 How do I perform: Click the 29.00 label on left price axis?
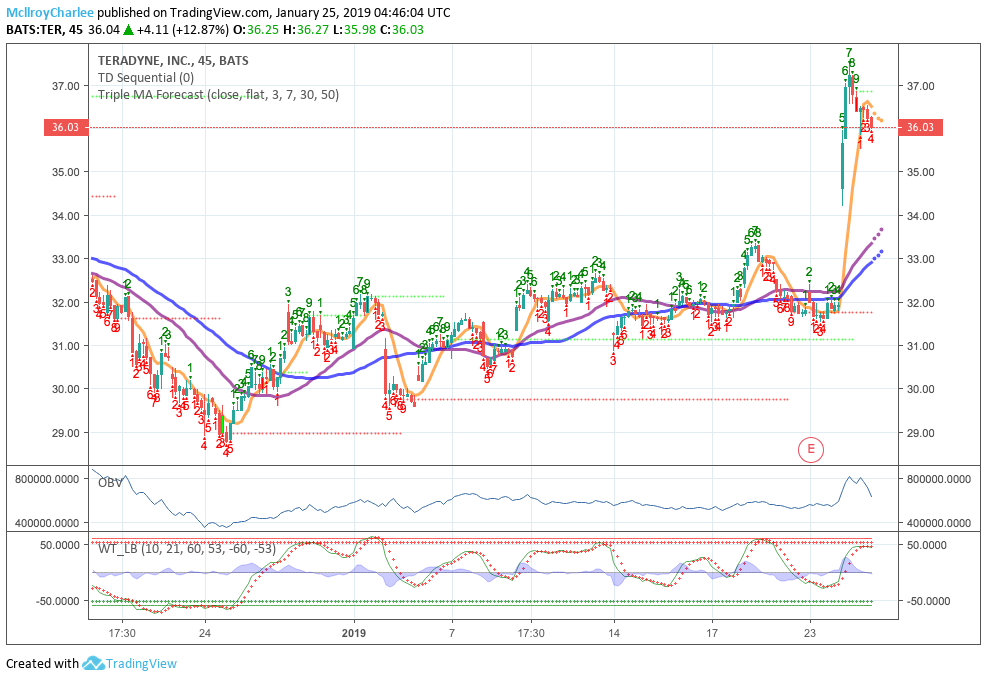pos(65,433)
